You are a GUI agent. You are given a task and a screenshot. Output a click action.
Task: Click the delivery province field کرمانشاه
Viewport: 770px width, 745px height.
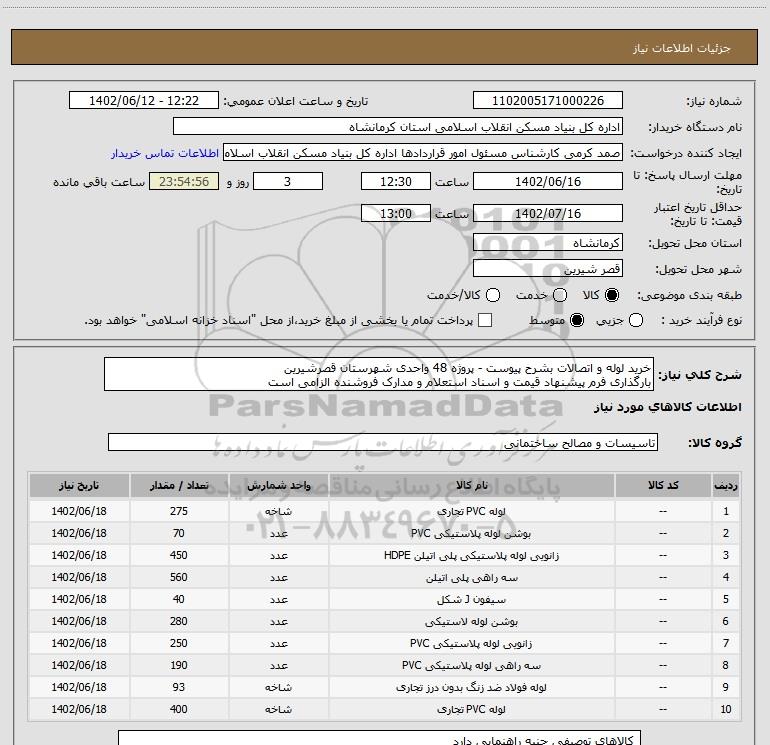pyautogui.click(x=548, y=243)
